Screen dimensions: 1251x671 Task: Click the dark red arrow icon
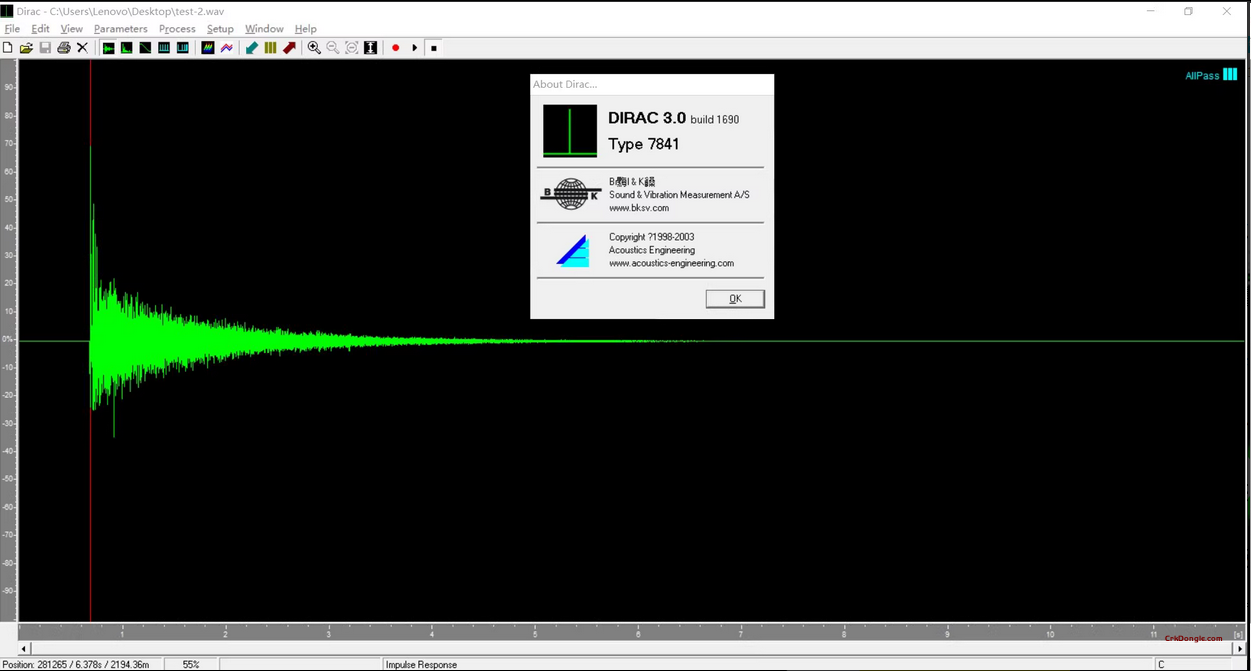[289, 48]
